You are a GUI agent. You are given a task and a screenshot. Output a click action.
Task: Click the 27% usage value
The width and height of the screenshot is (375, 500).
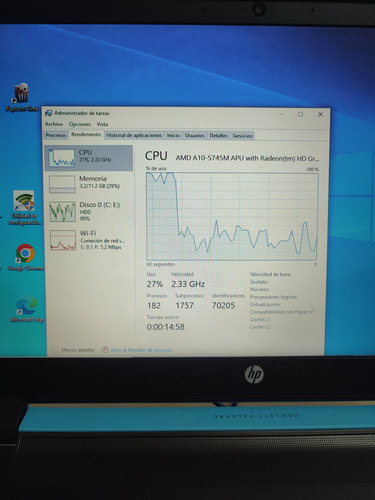[x=155, y=284]
